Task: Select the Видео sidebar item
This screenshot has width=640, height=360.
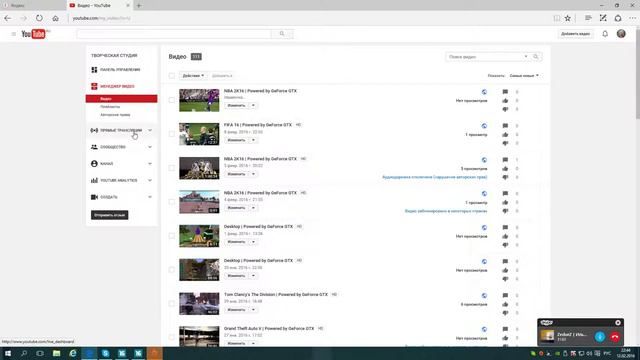Action: coord(121,99)
